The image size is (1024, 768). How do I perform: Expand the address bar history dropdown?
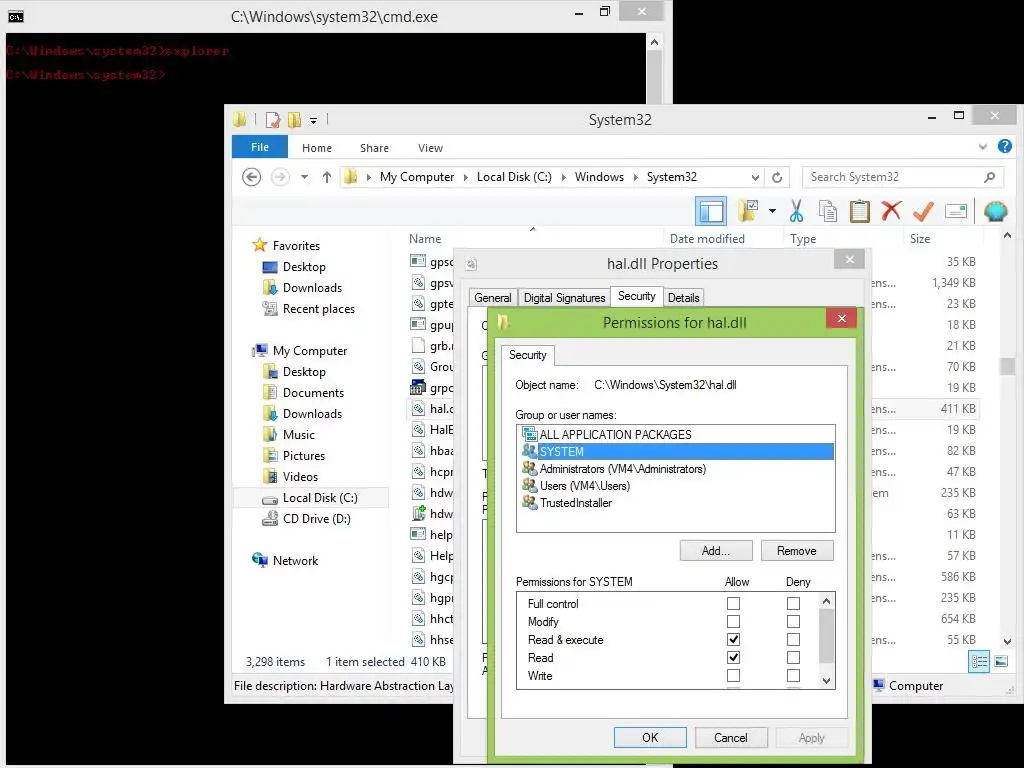(755, 178)
